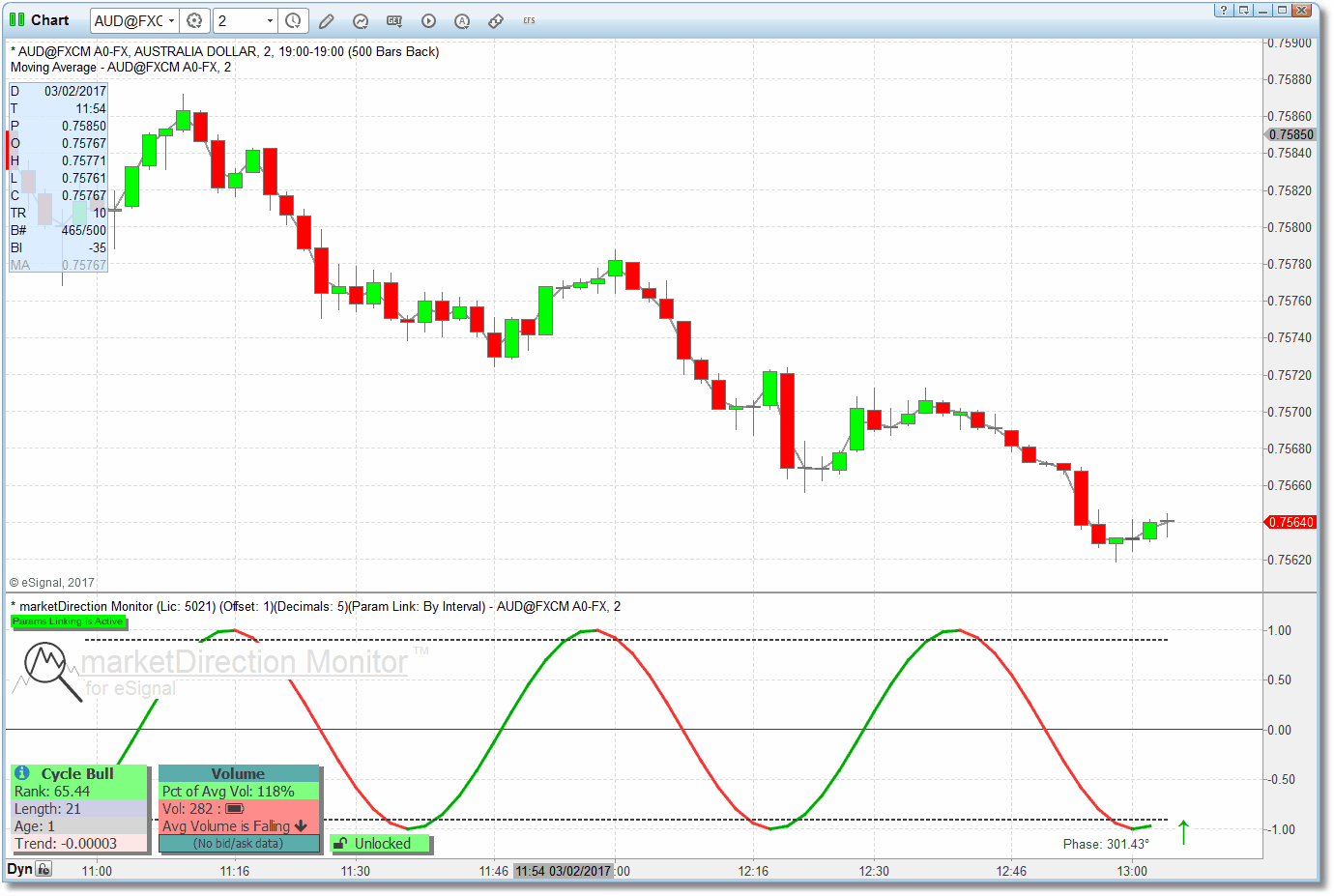
Task: Click the 1.00 oscillator axis label
Action: 1280,630
